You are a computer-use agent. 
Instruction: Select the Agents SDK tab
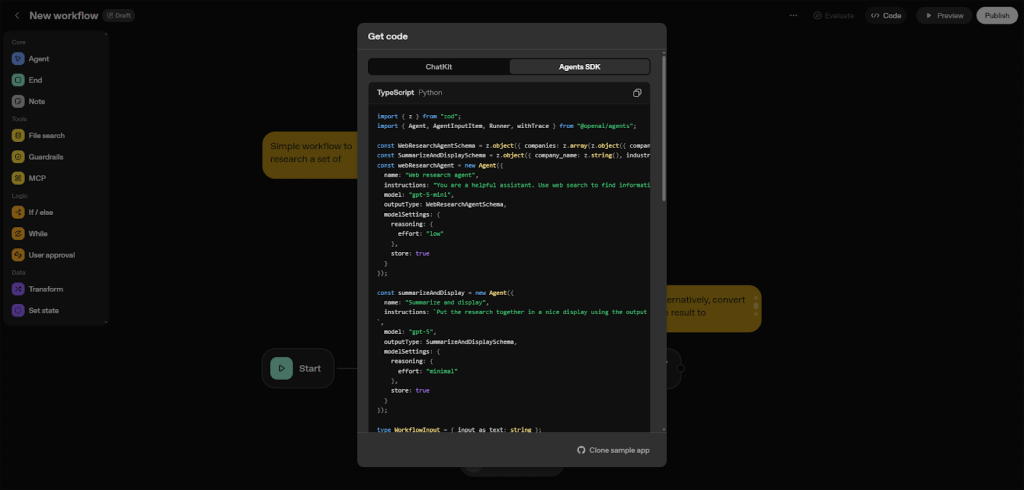pyautogui.click(x=580, y=67)
